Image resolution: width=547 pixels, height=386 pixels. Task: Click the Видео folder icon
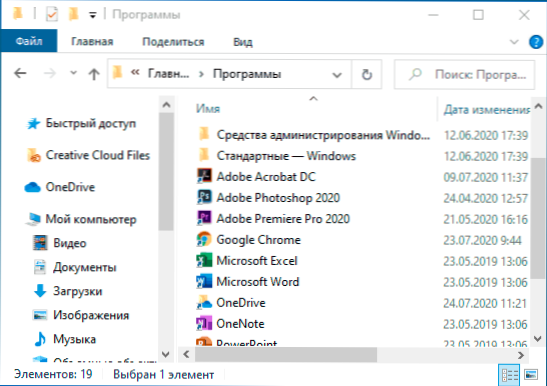40,243
